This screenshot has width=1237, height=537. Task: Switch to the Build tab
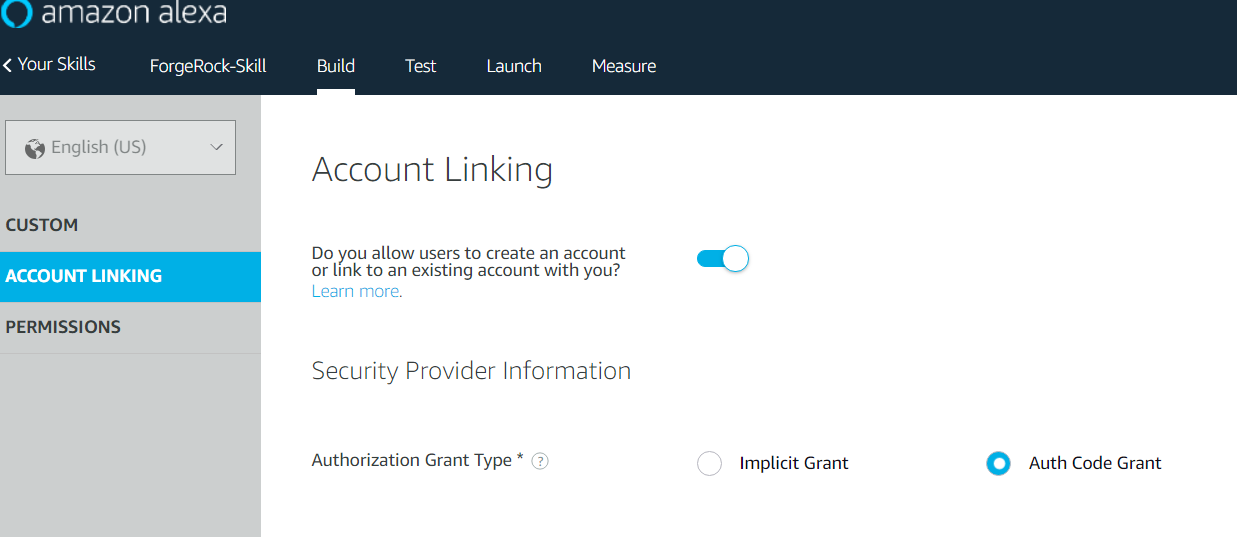(x=336, y=66)
